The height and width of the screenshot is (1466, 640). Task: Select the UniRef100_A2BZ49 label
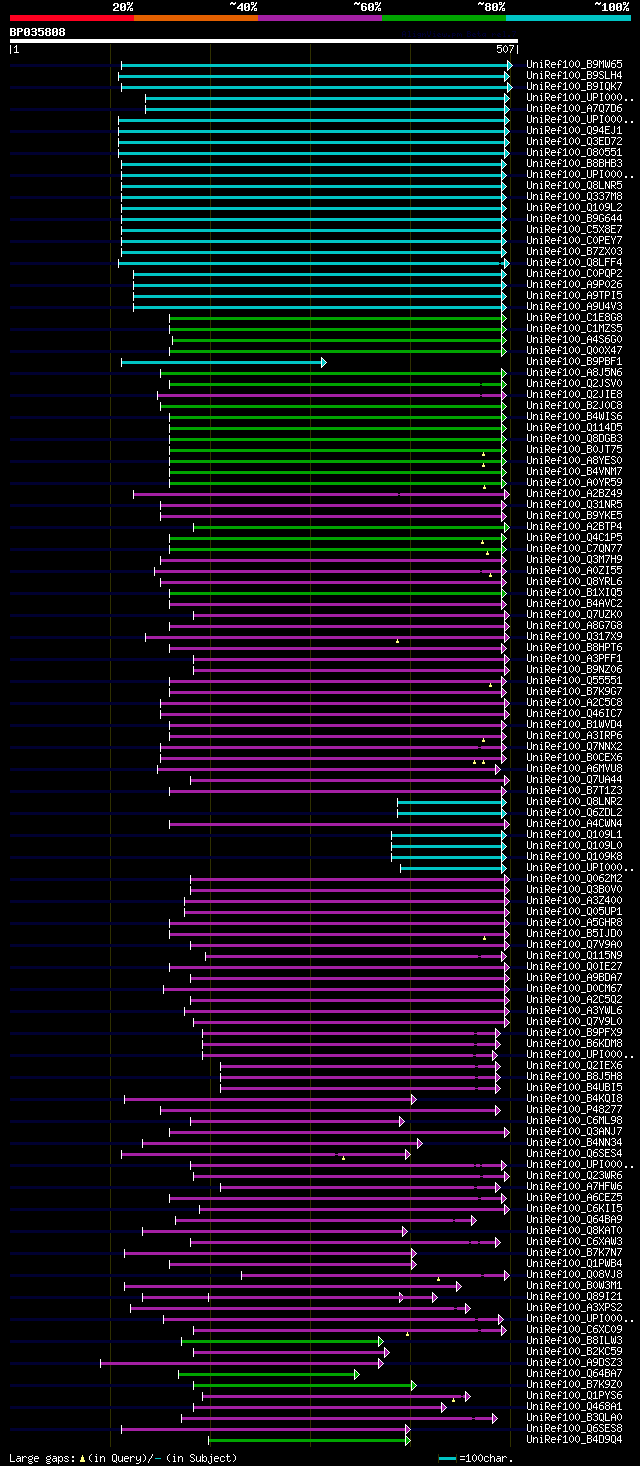(574, 493)
